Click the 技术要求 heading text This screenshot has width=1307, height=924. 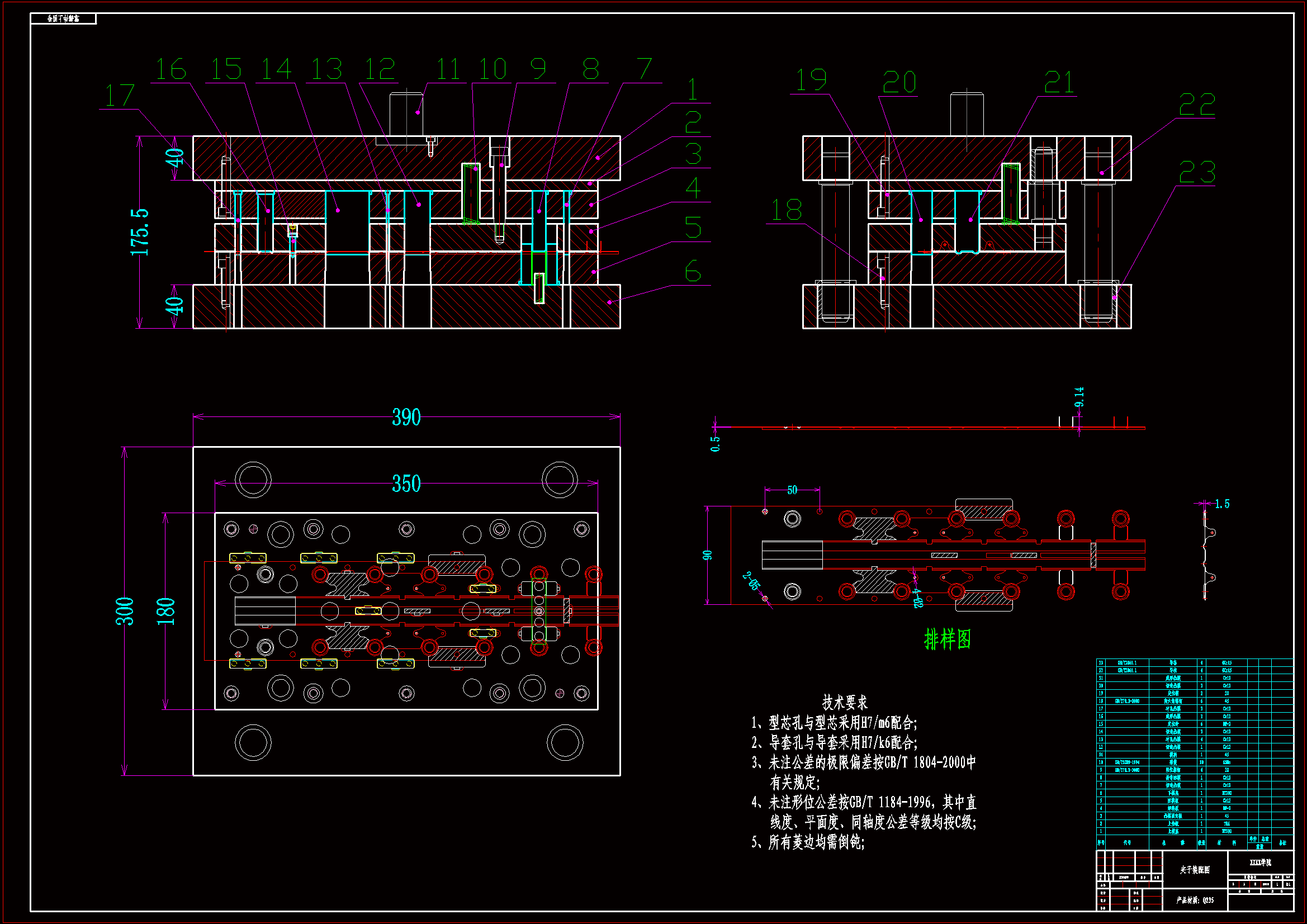point(844,702)
